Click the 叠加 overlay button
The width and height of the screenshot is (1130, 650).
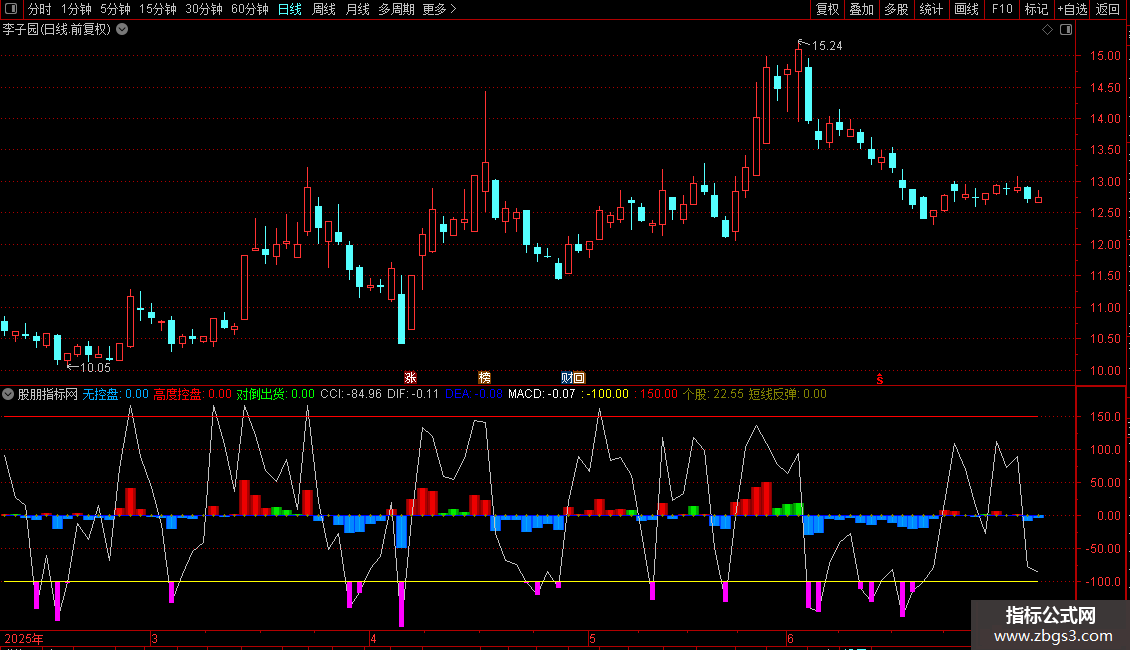coord(862,9)
